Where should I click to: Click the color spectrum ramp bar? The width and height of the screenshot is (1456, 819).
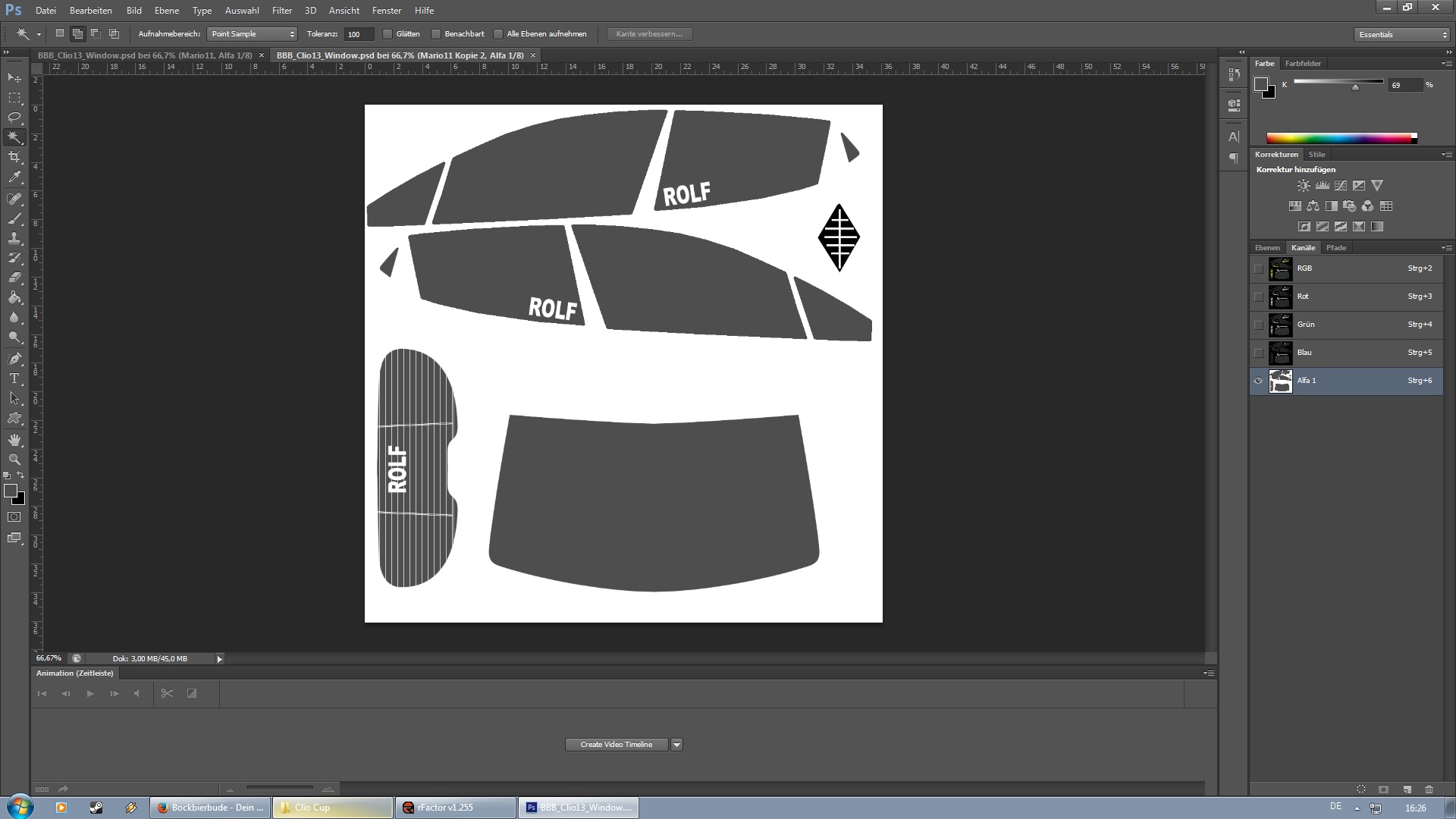point(1340,138)
